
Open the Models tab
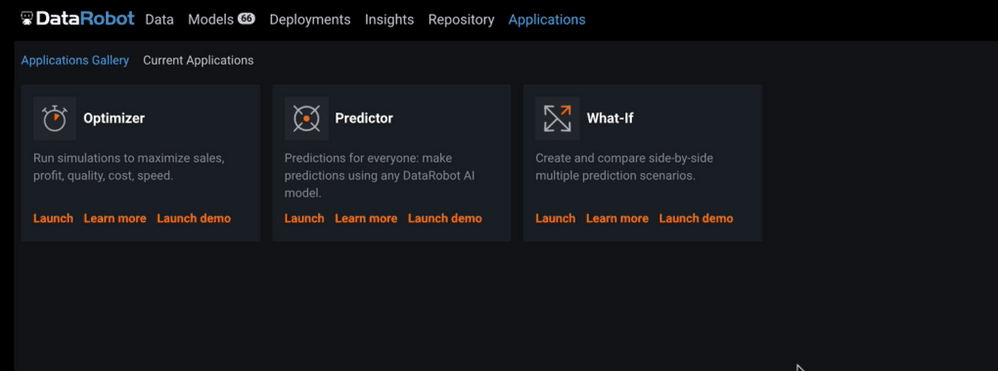211,20
